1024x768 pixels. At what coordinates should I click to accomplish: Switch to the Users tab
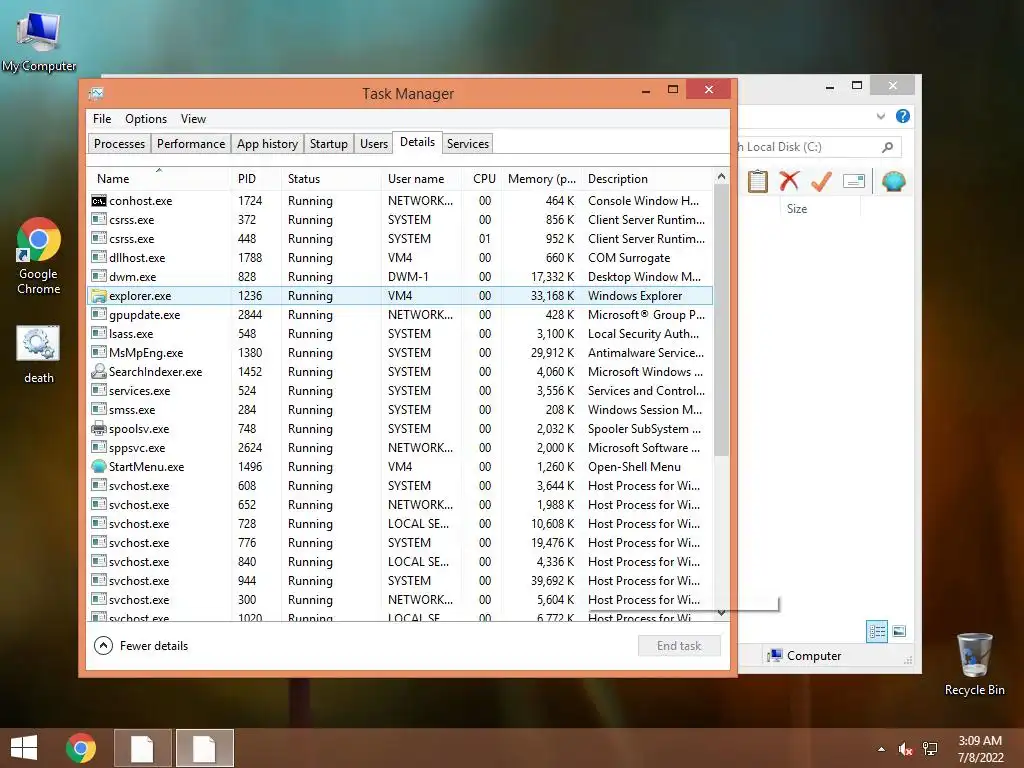(x=374, y=144)
